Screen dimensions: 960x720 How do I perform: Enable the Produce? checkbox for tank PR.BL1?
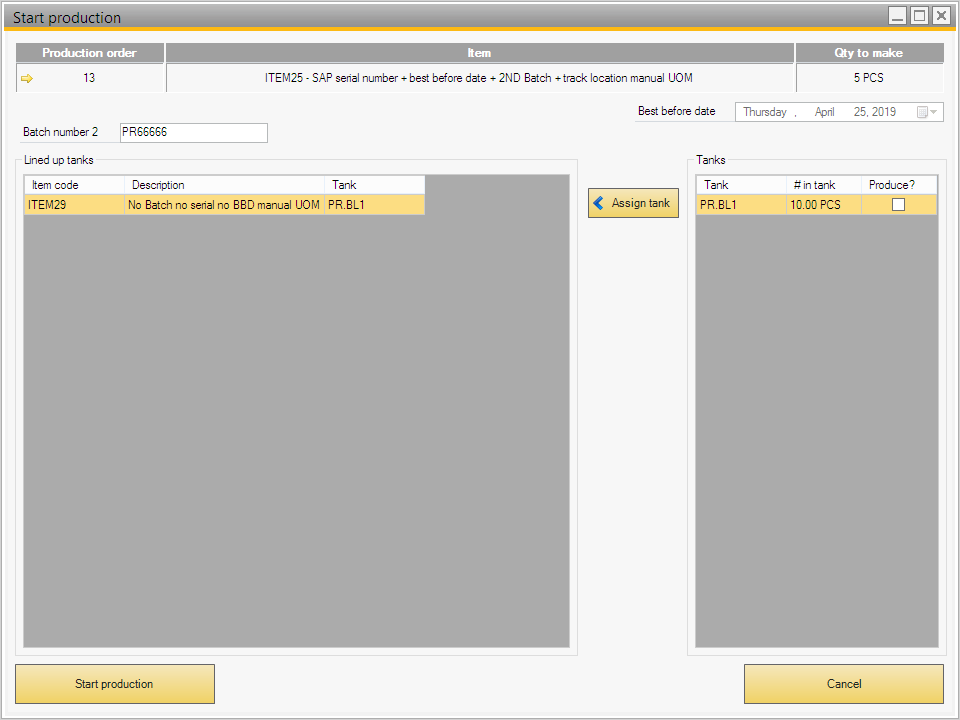tap(897, 203)
